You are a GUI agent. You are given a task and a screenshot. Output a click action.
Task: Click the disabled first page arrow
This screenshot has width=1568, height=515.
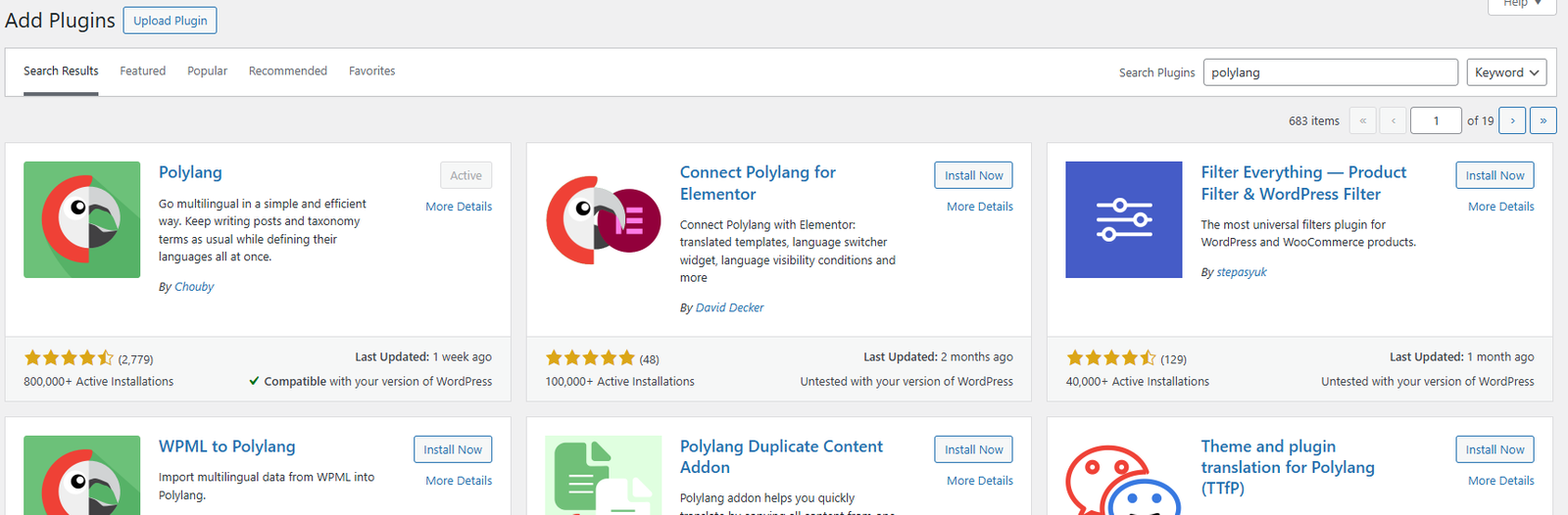1362,120
